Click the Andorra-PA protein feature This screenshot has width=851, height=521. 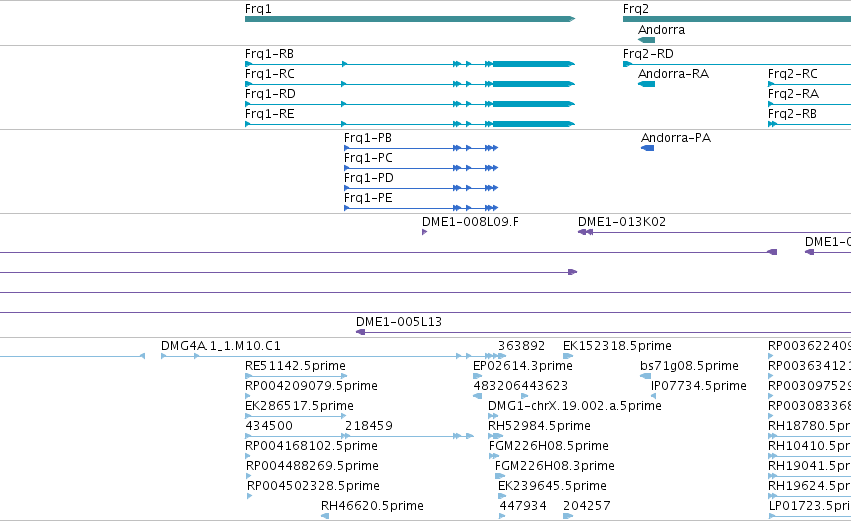[x=647, y=148]
